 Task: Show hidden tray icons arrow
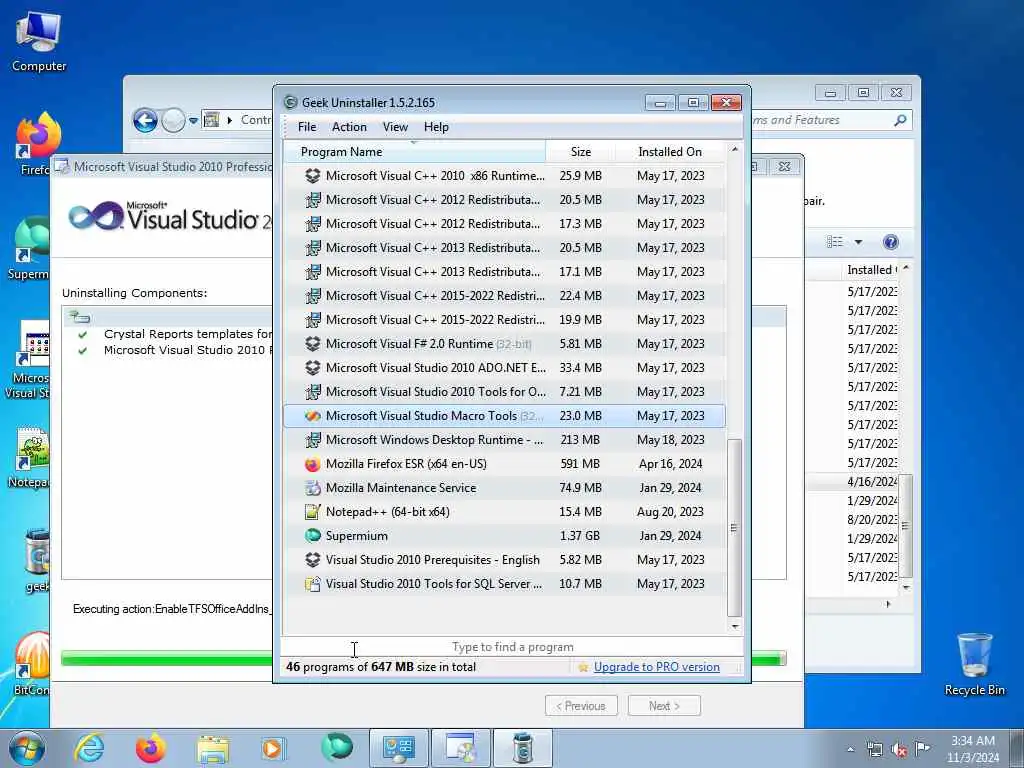(850, 749)
